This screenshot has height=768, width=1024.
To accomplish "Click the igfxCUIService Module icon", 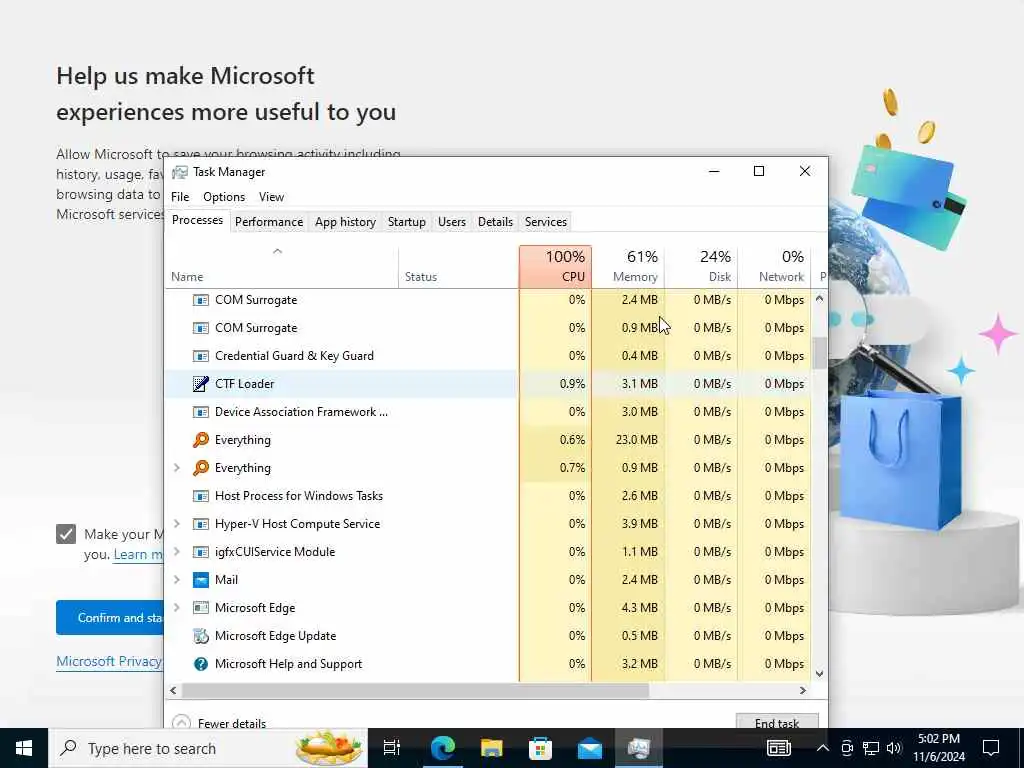I will click(x=200, y=552).
